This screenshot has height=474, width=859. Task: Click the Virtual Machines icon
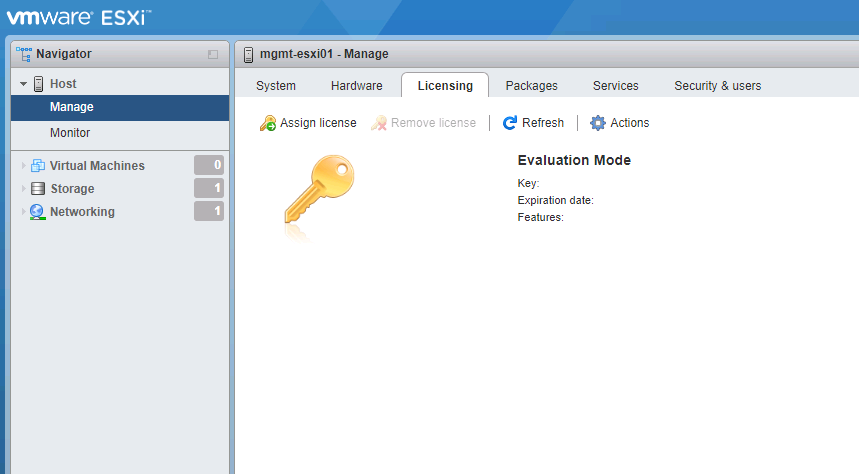click(x=38, y=165)
